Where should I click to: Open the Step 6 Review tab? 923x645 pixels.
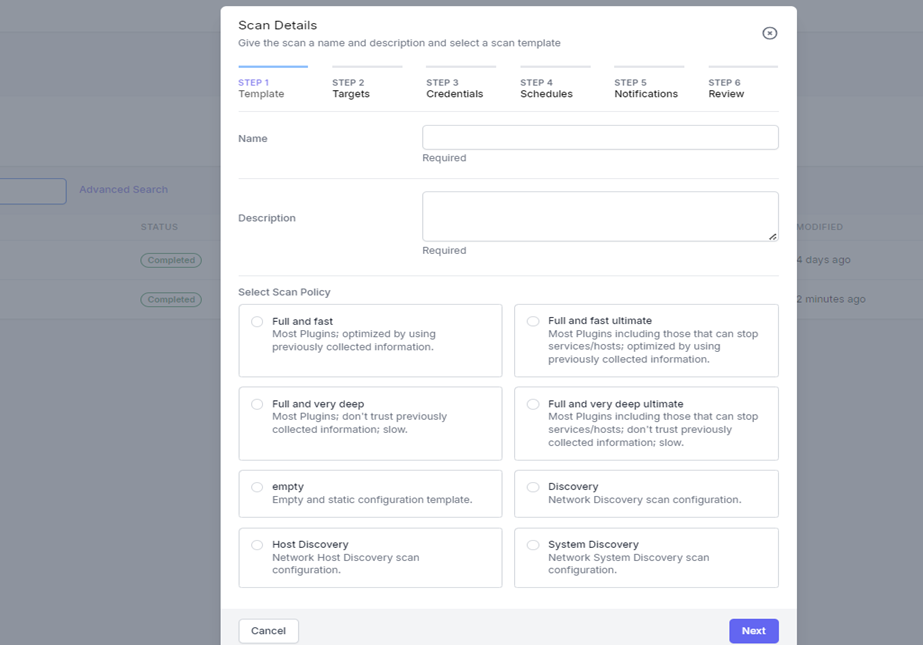726,89
